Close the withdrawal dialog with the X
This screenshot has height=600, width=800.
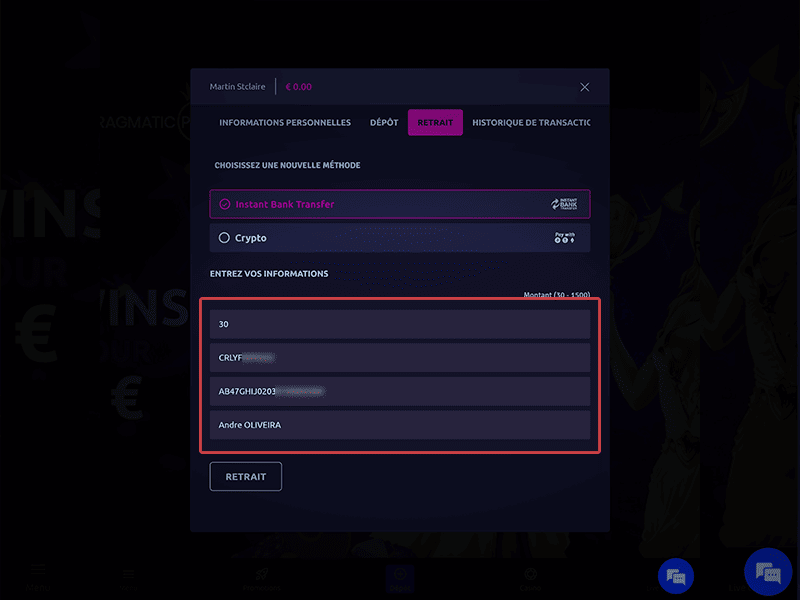pos(585,87)
